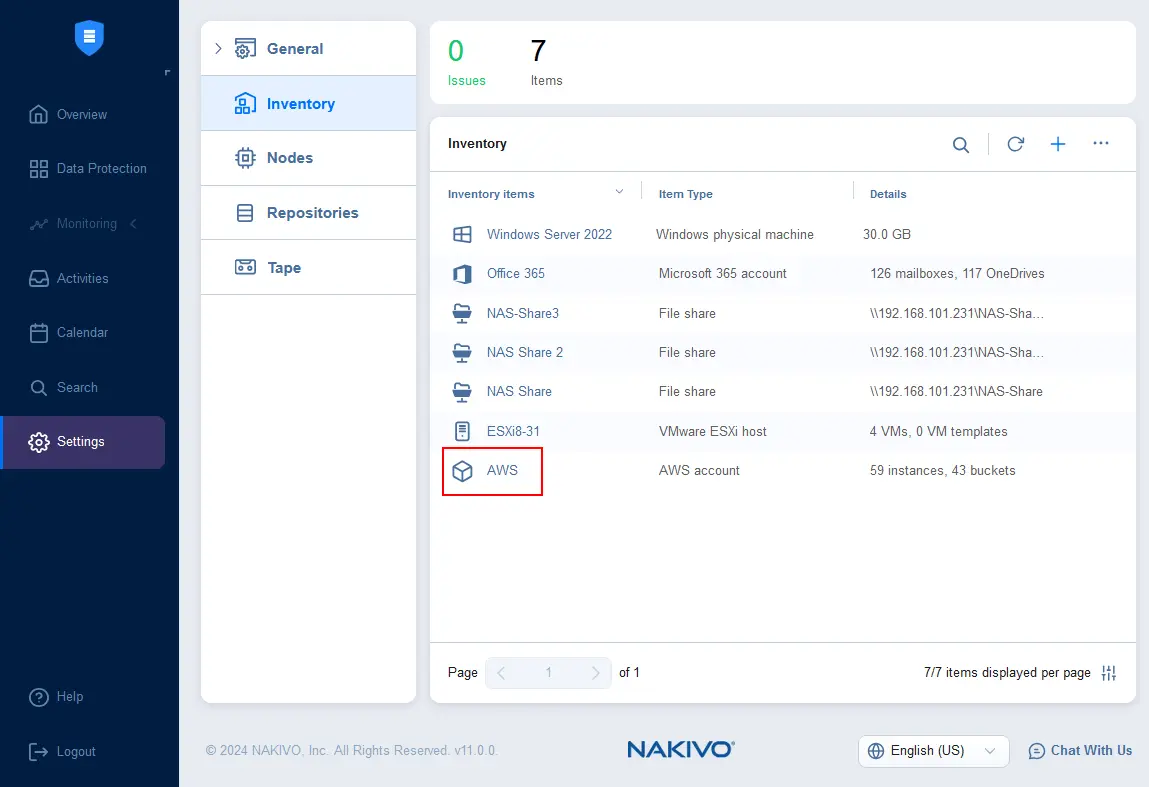Image resolution: width=1149 pixels, height=787 pixels.
Task: Go to previous page arrow
Action: pyautogui.click(x=501, y=673)
